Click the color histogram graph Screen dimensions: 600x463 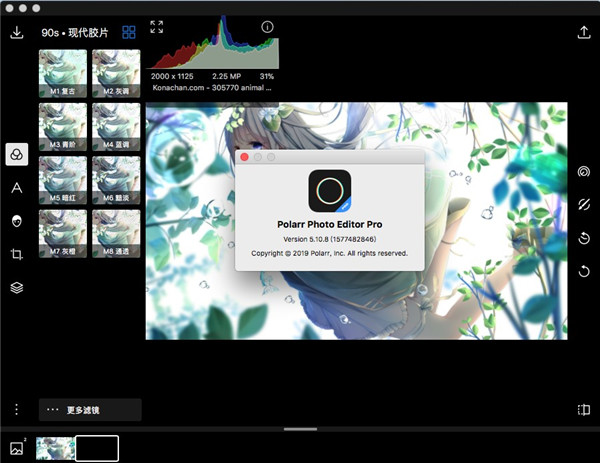tap(212, 42)
